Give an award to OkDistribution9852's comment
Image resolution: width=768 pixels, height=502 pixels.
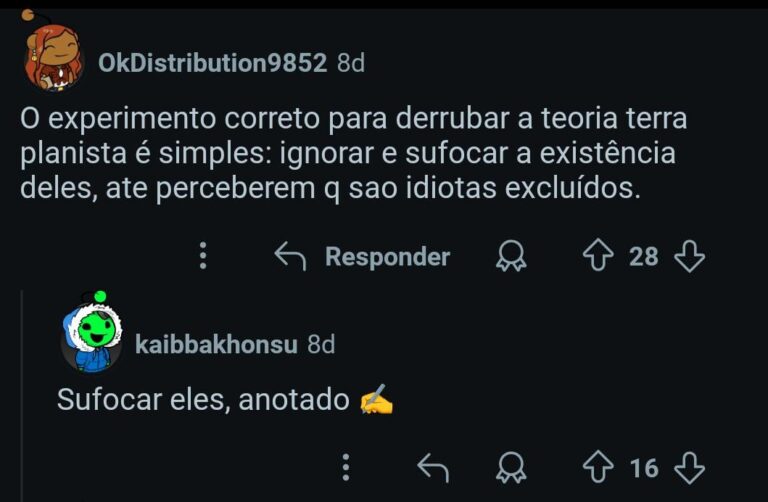511,257
